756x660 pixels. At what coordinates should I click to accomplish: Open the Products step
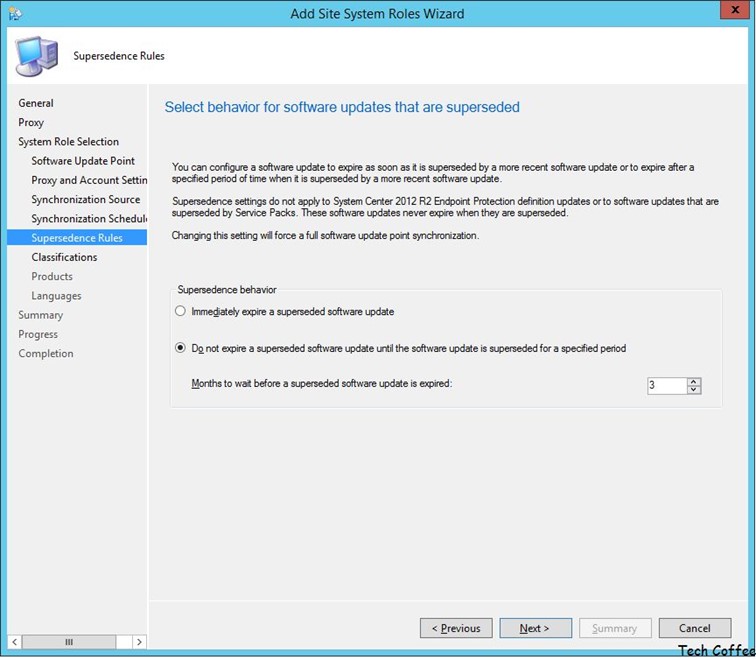pyautogui.click(x=52, y=277)
